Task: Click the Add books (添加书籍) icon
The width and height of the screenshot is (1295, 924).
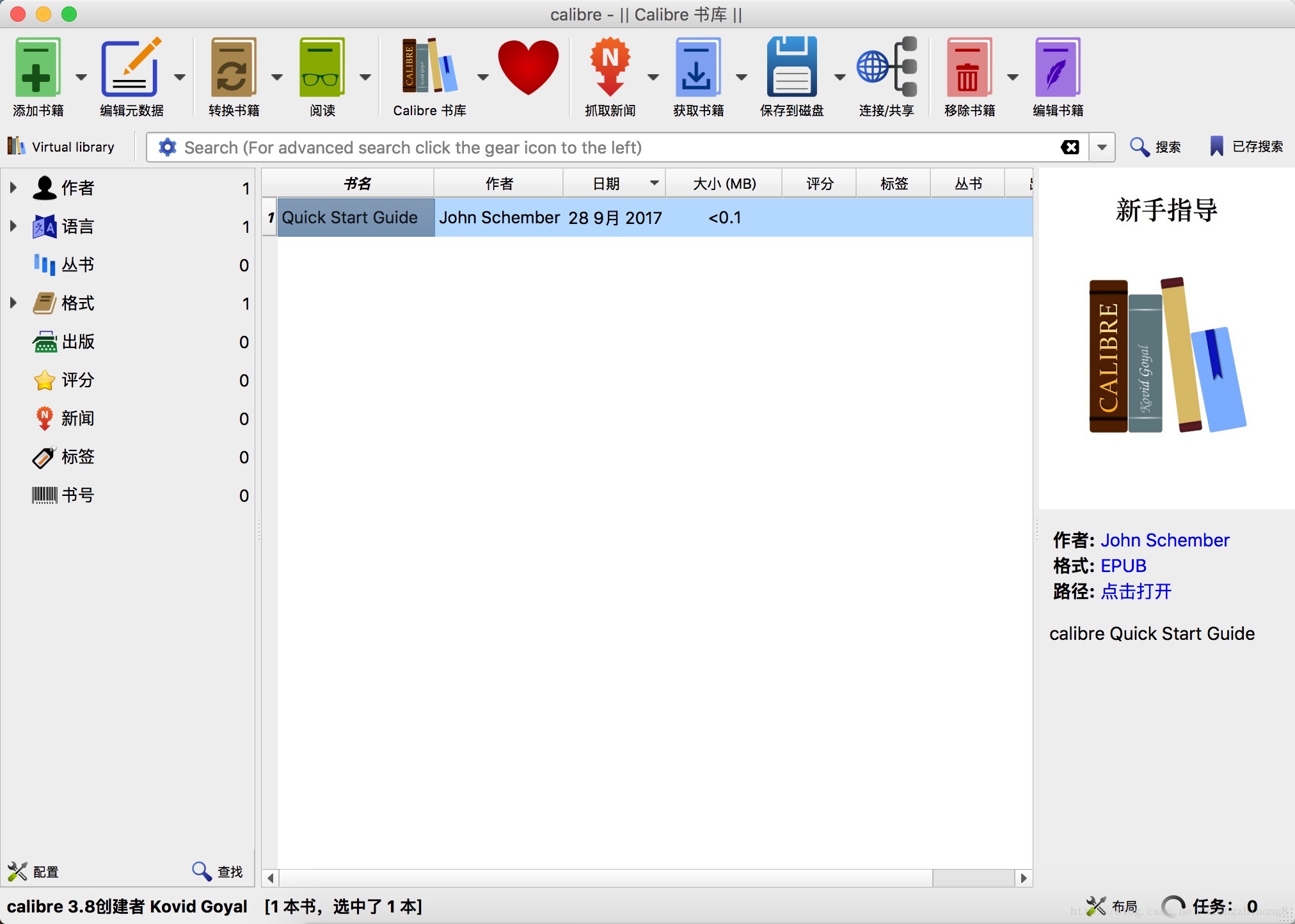Action: click(x=37, y=67)
